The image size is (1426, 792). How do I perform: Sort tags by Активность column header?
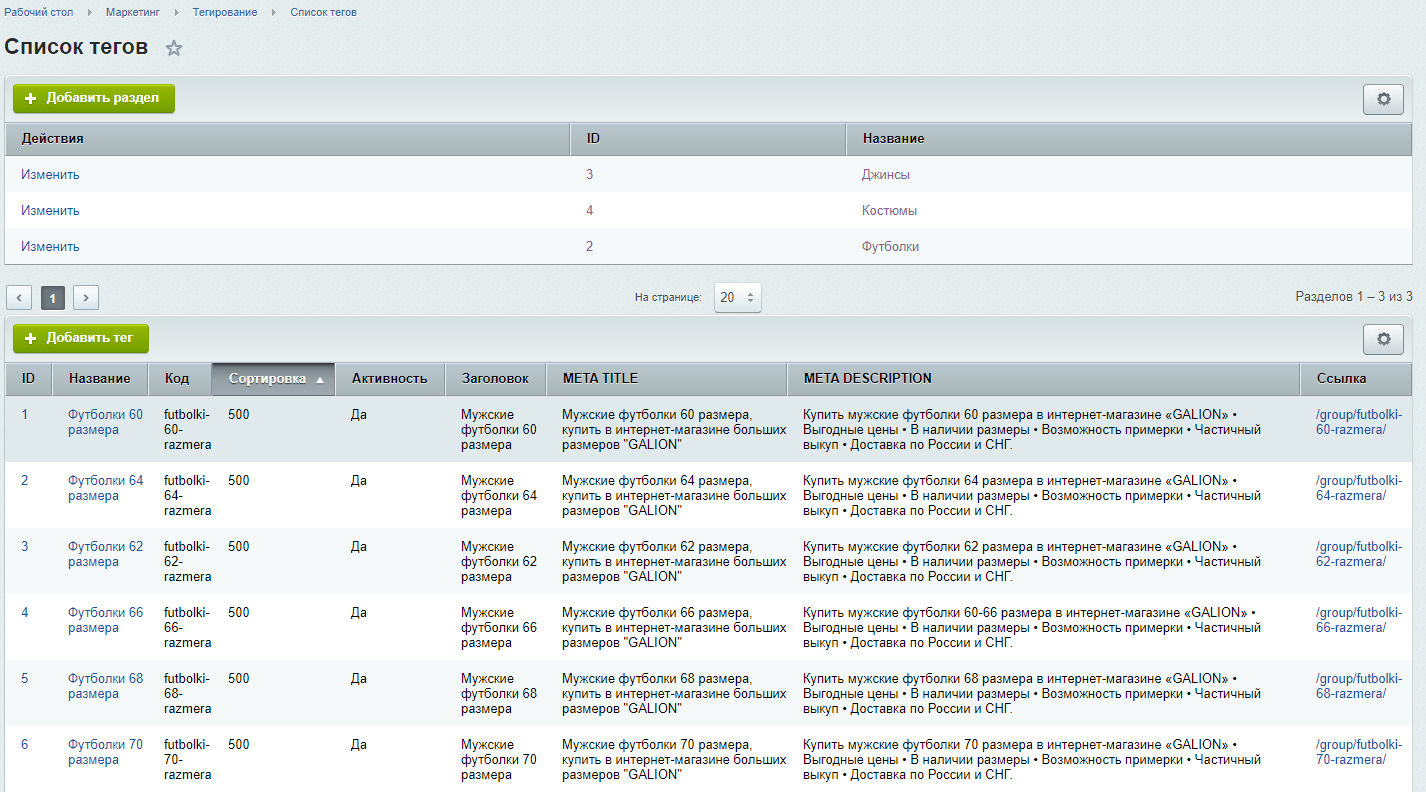tap(389, 379)
